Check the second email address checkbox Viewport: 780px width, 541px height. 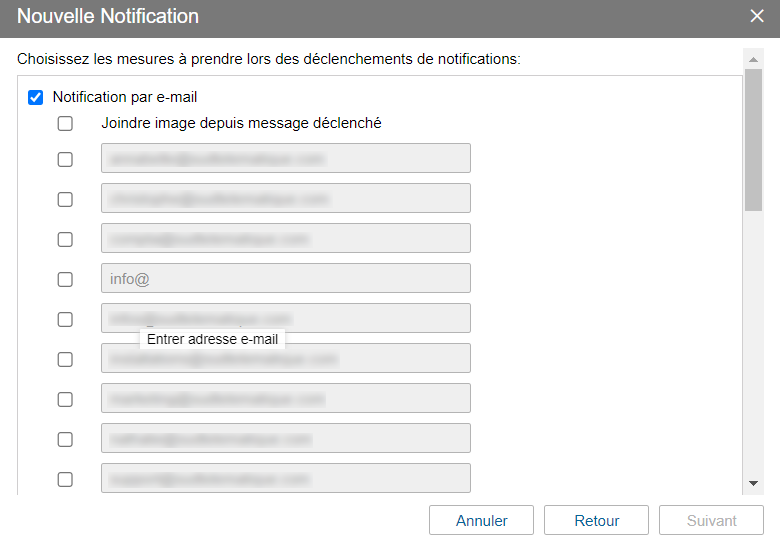coord(65,199)
